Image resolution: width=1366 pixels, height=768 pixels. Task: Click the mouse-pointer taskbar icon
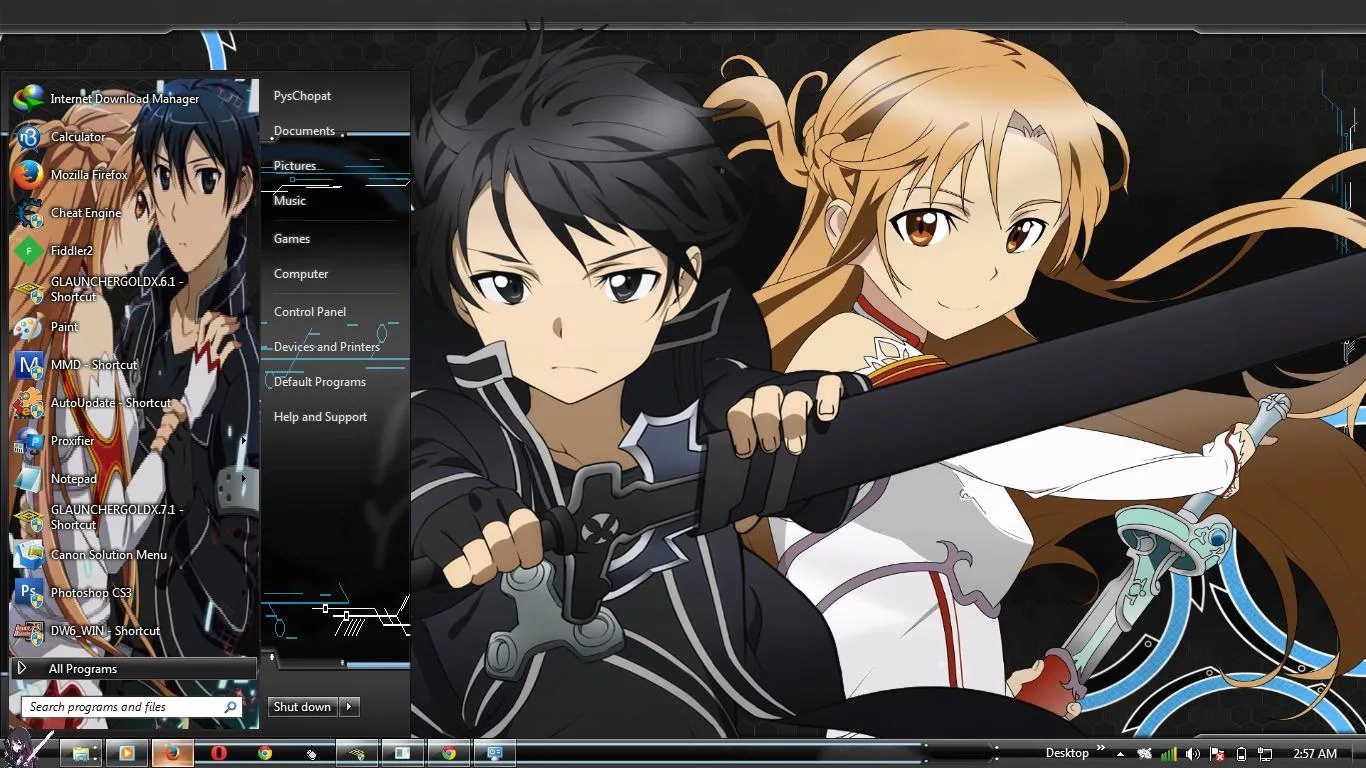tap(311, 753)
